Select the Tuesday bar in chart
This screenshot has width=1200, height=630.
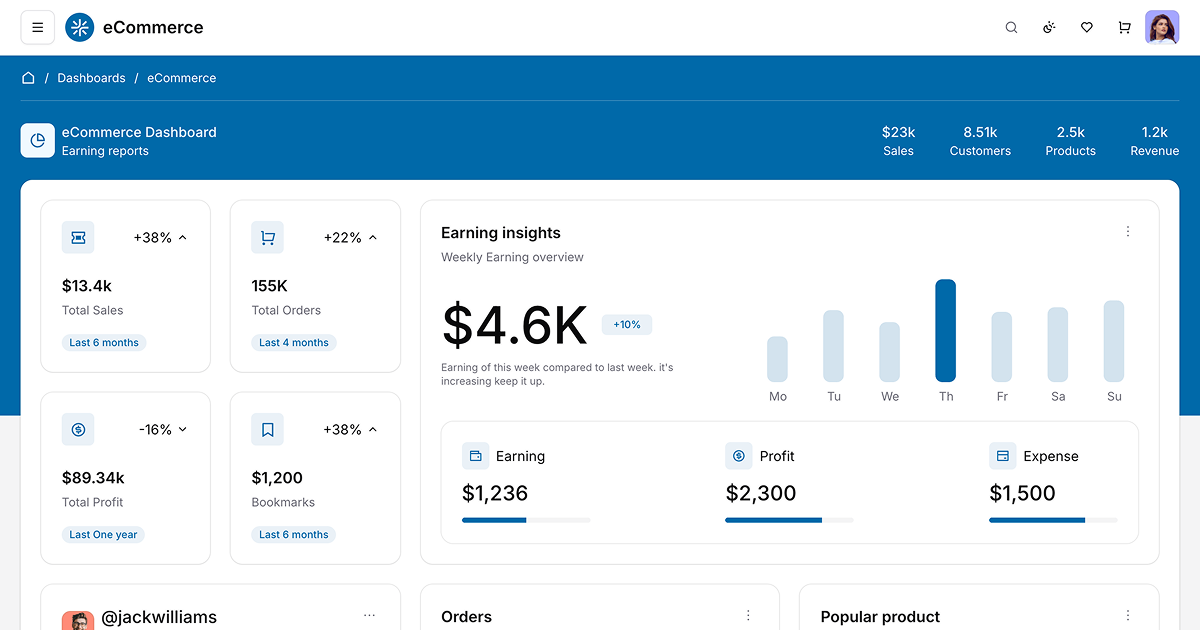coord(834,346)
